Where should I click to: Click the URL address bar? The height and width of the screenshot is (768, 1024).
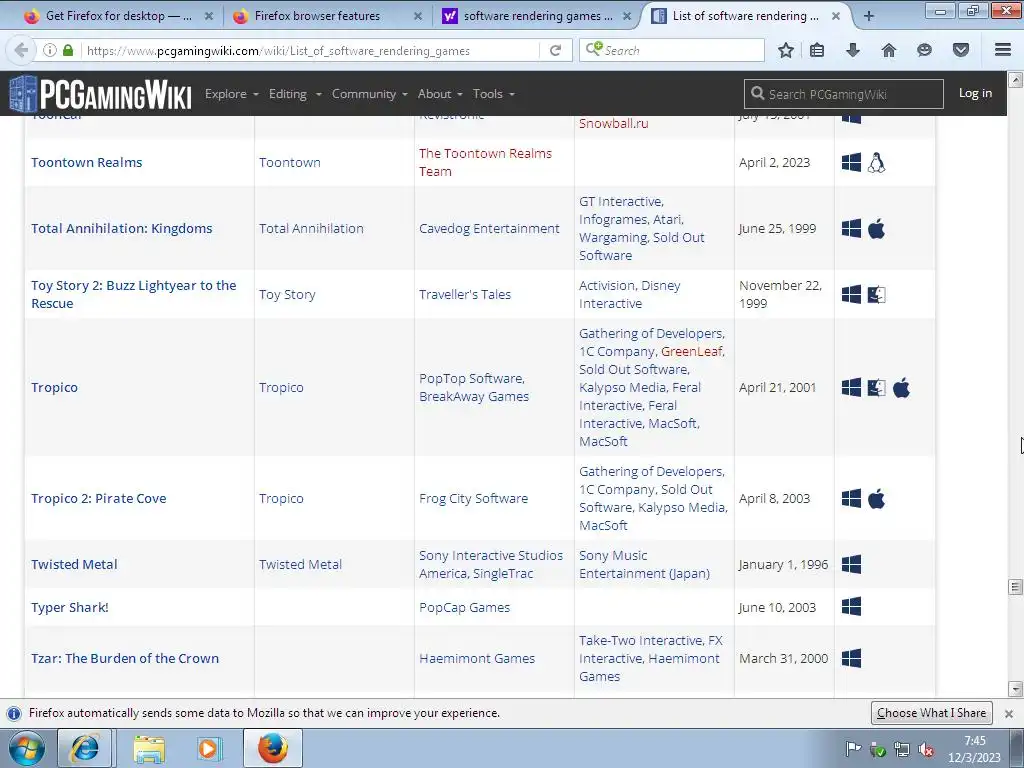coord(312,50)
